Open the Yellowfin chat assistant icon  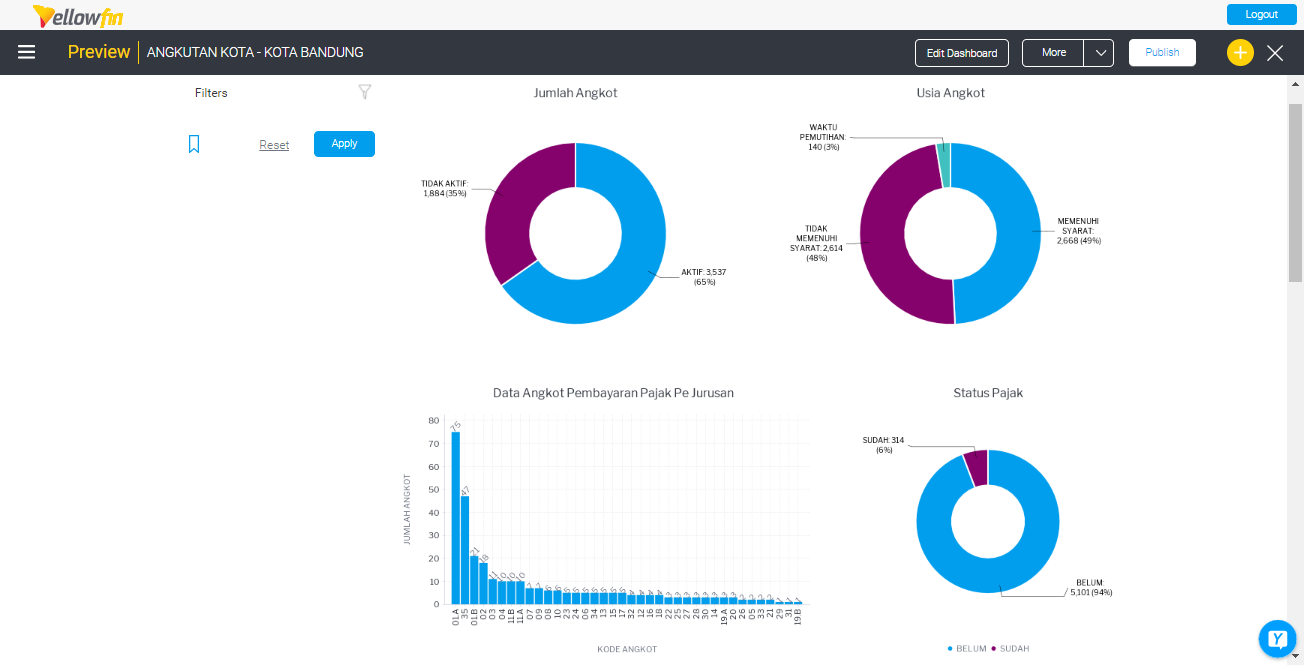pyautogui.click(x=1277, y=638)
